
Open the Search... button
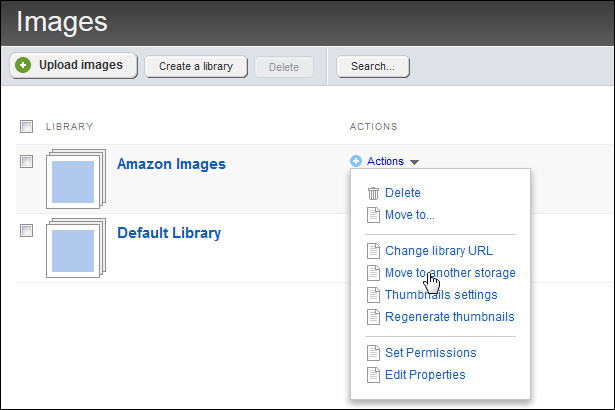(373, 67)
